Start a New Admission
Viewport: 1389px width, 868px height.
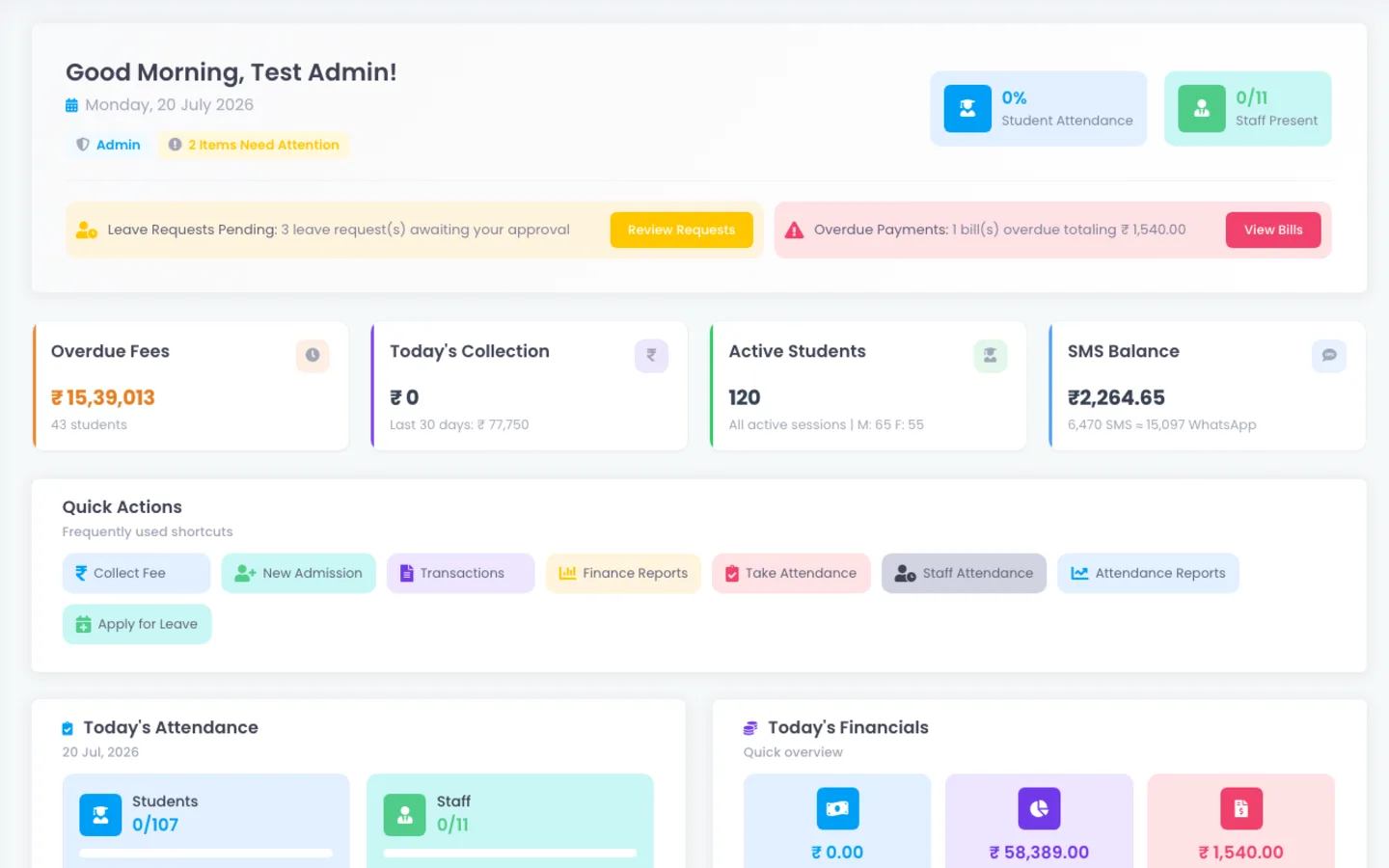(x=298, y=573)
